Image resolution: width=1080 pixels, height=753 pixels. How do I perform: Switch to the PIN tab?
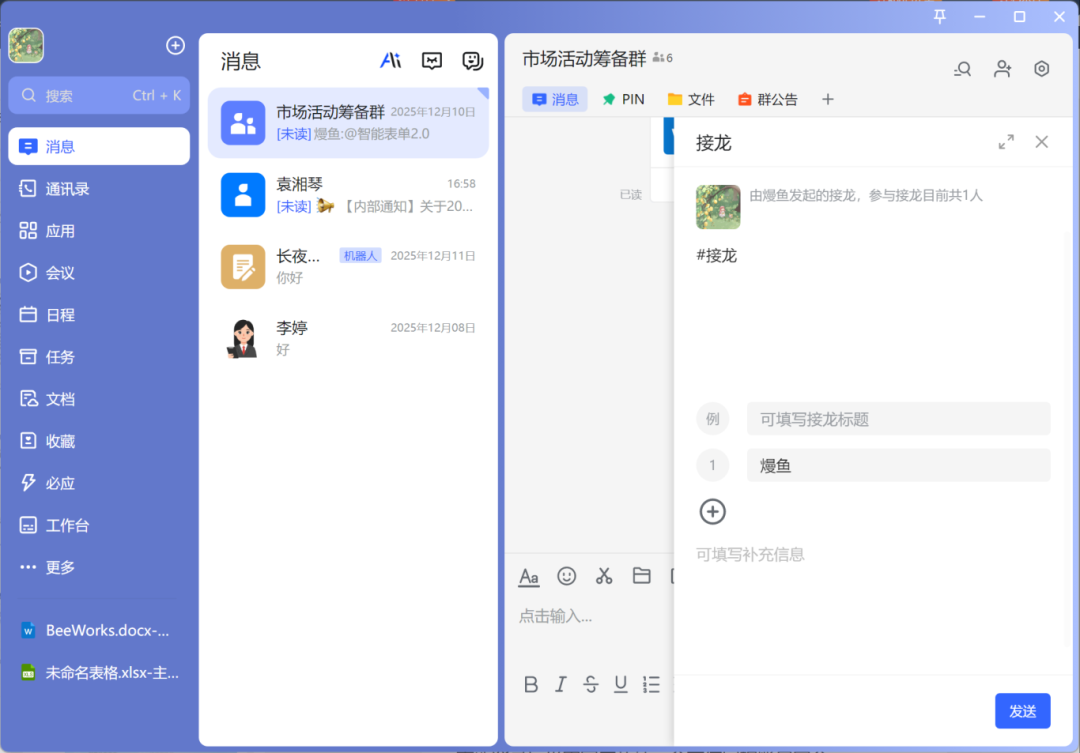(x=623, y=99)
